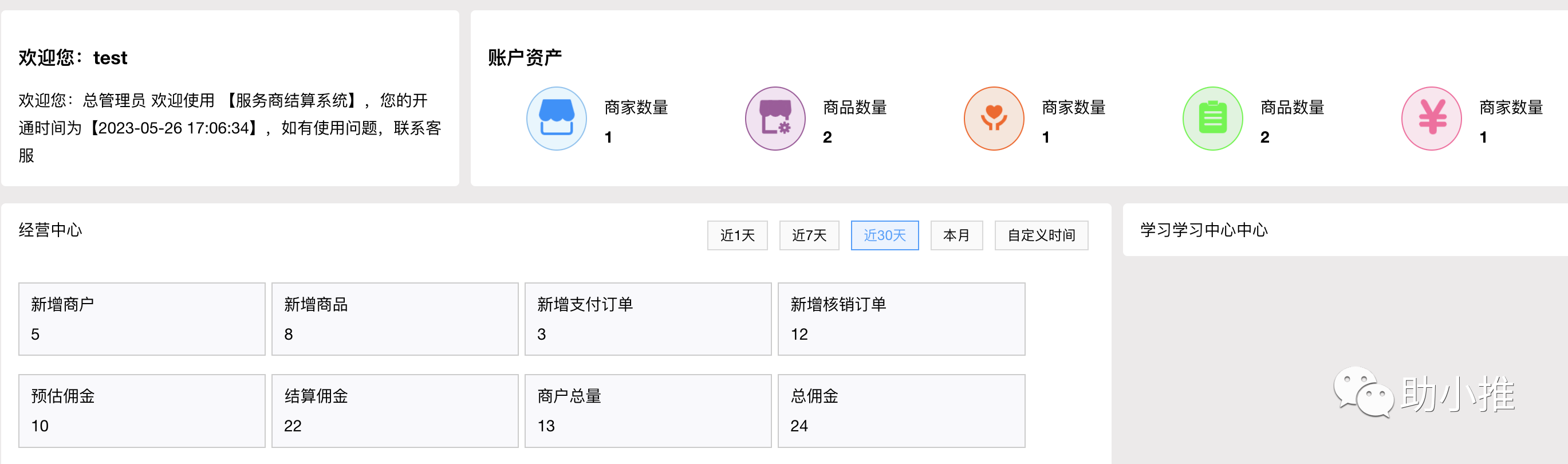View the 新增支付订单 stat card

point(648,318)
